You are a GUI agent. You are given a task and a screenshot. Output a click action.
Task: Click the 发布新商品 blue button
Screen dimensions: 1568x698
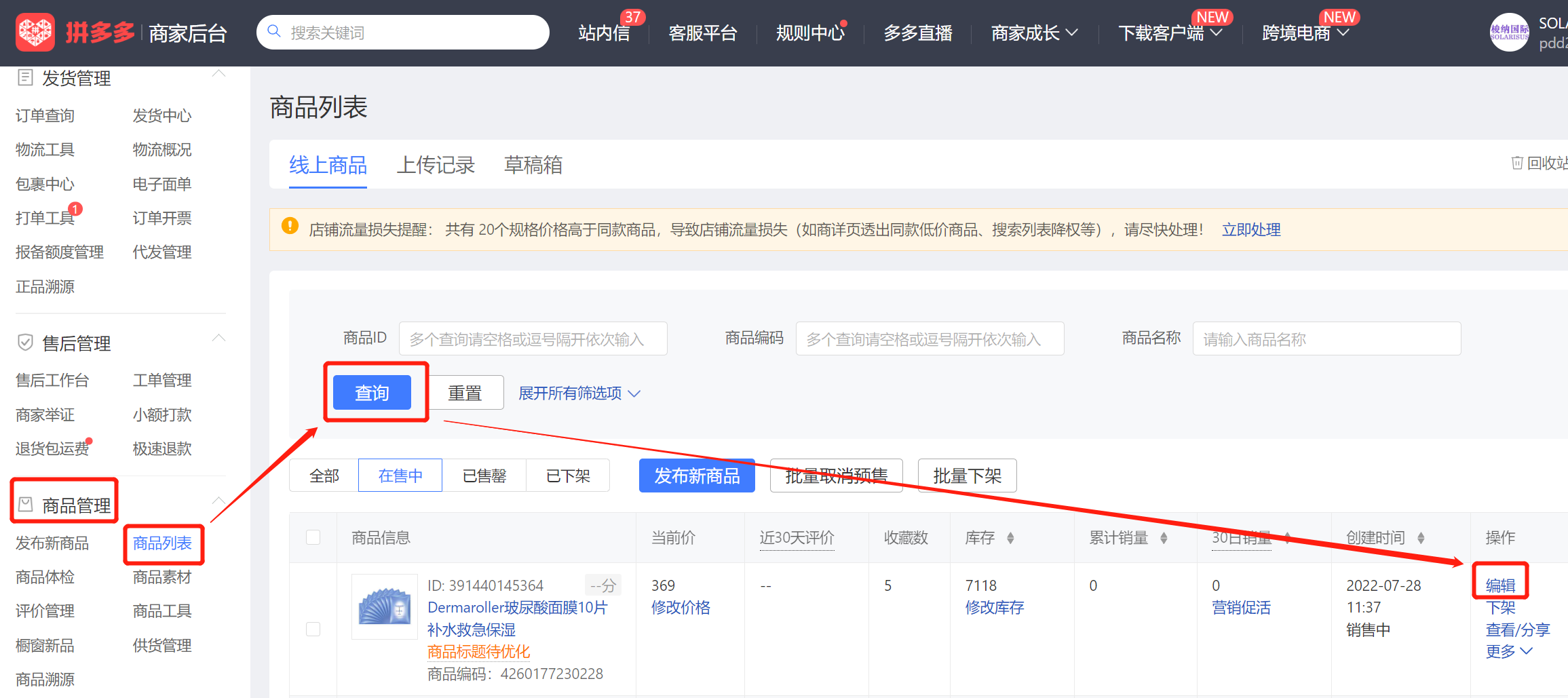(x=697, y=476)
